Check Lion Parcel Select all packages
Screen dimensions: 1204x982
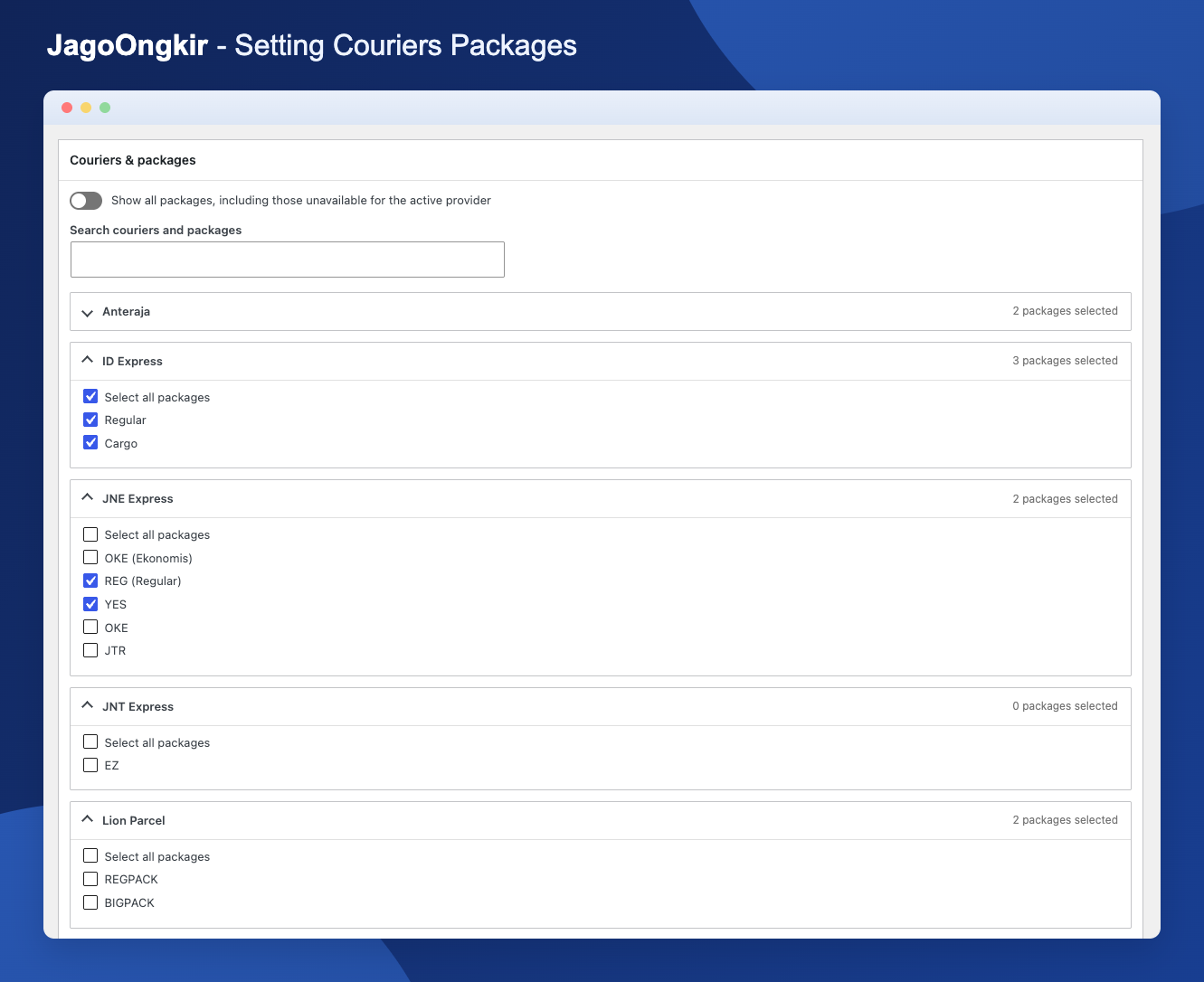coord(90,855)
